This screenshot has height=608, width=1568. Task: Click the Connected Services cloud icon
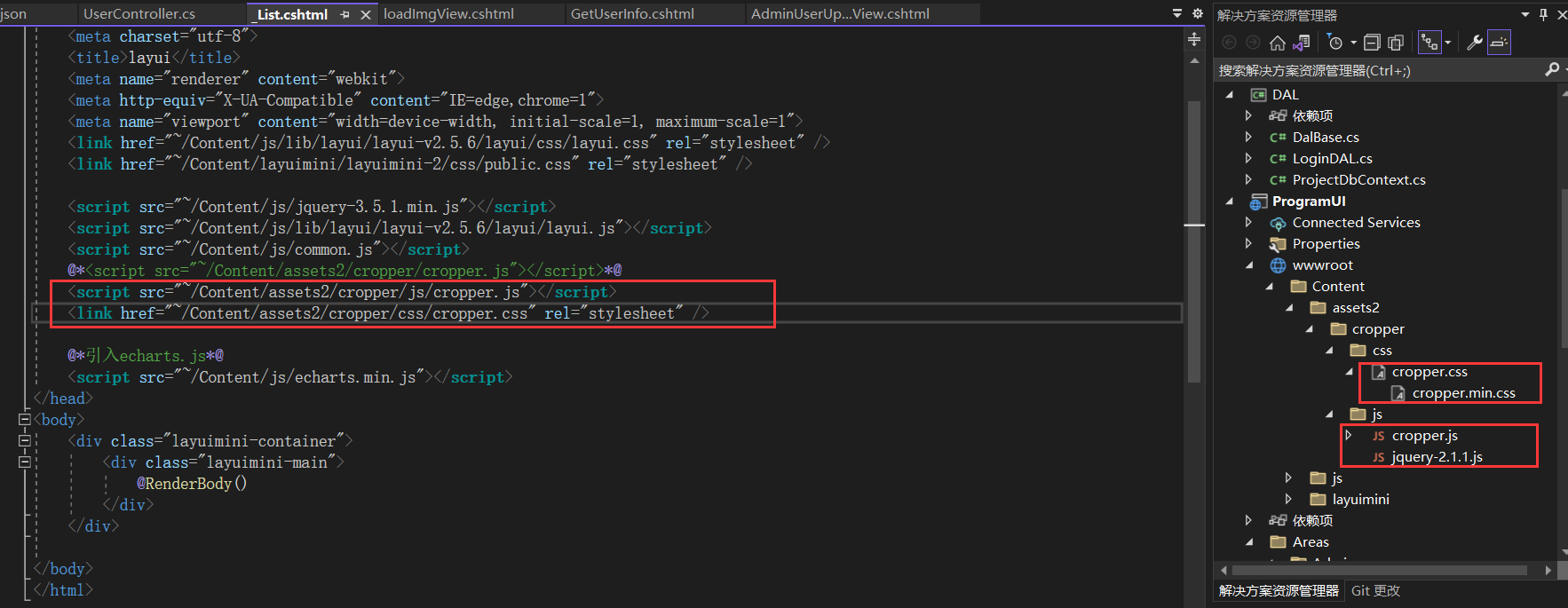1278,223
